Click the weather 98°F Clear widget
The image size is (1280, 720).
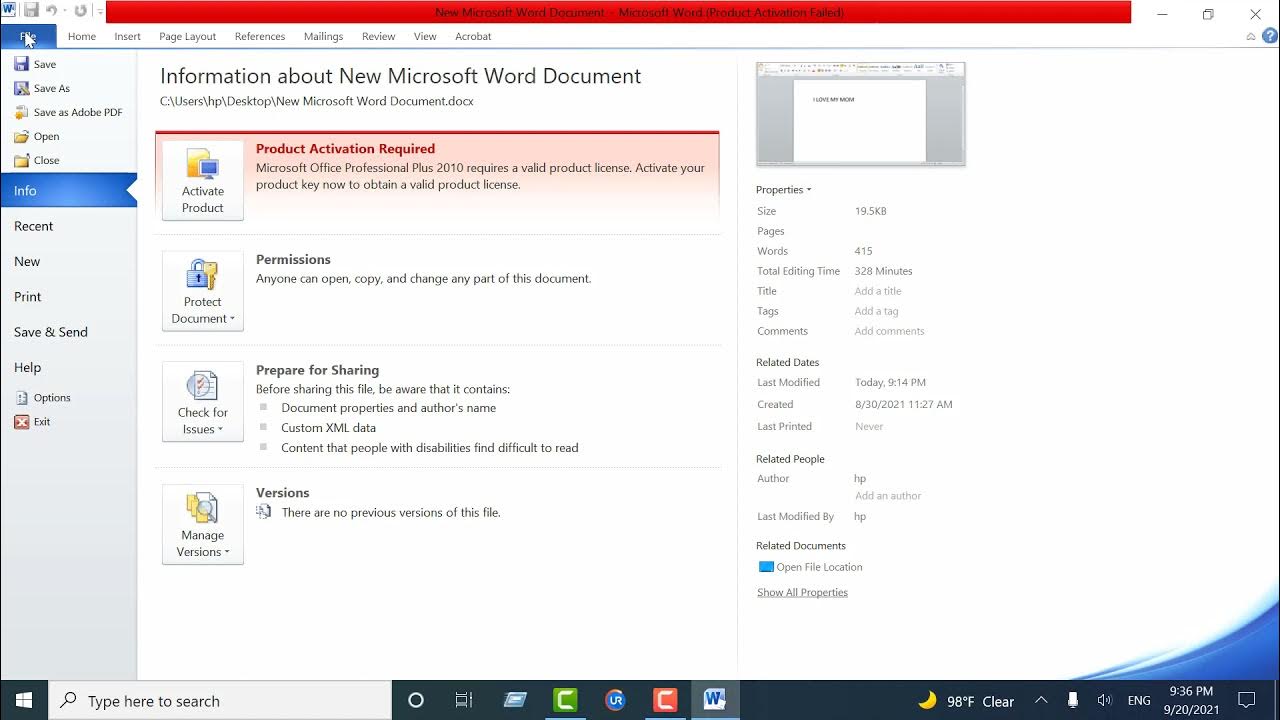pyautogui.click(x=966, y=701)
